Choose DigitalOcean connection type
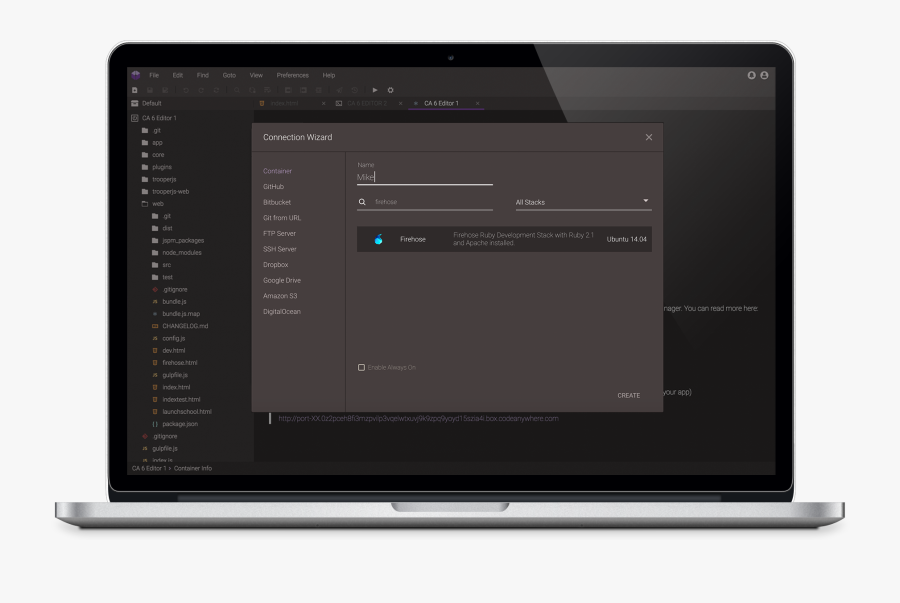The width and height of the screenshot is (900, 603). pos(282,312)
